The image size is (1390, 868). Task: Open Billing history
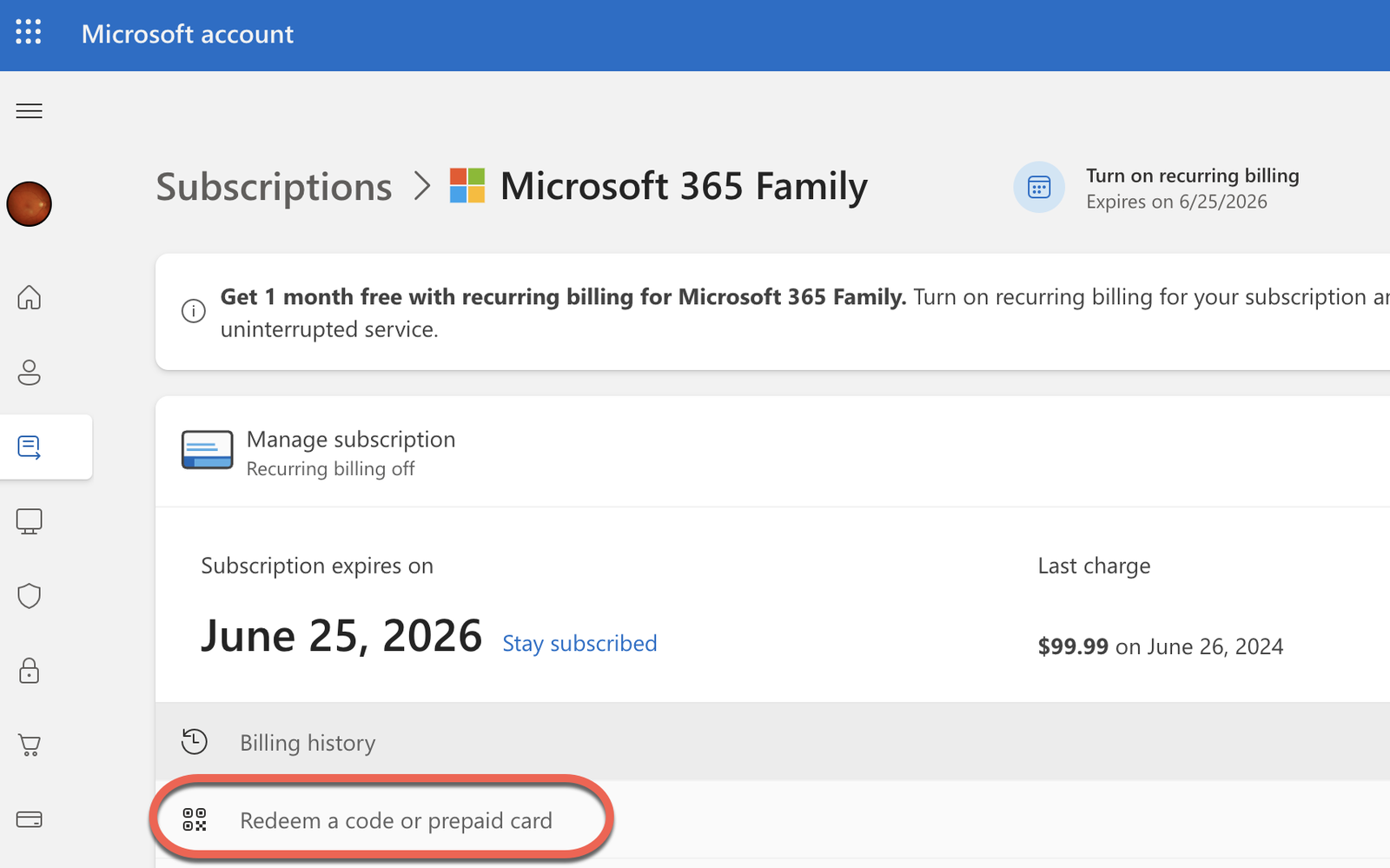point(308,743)
